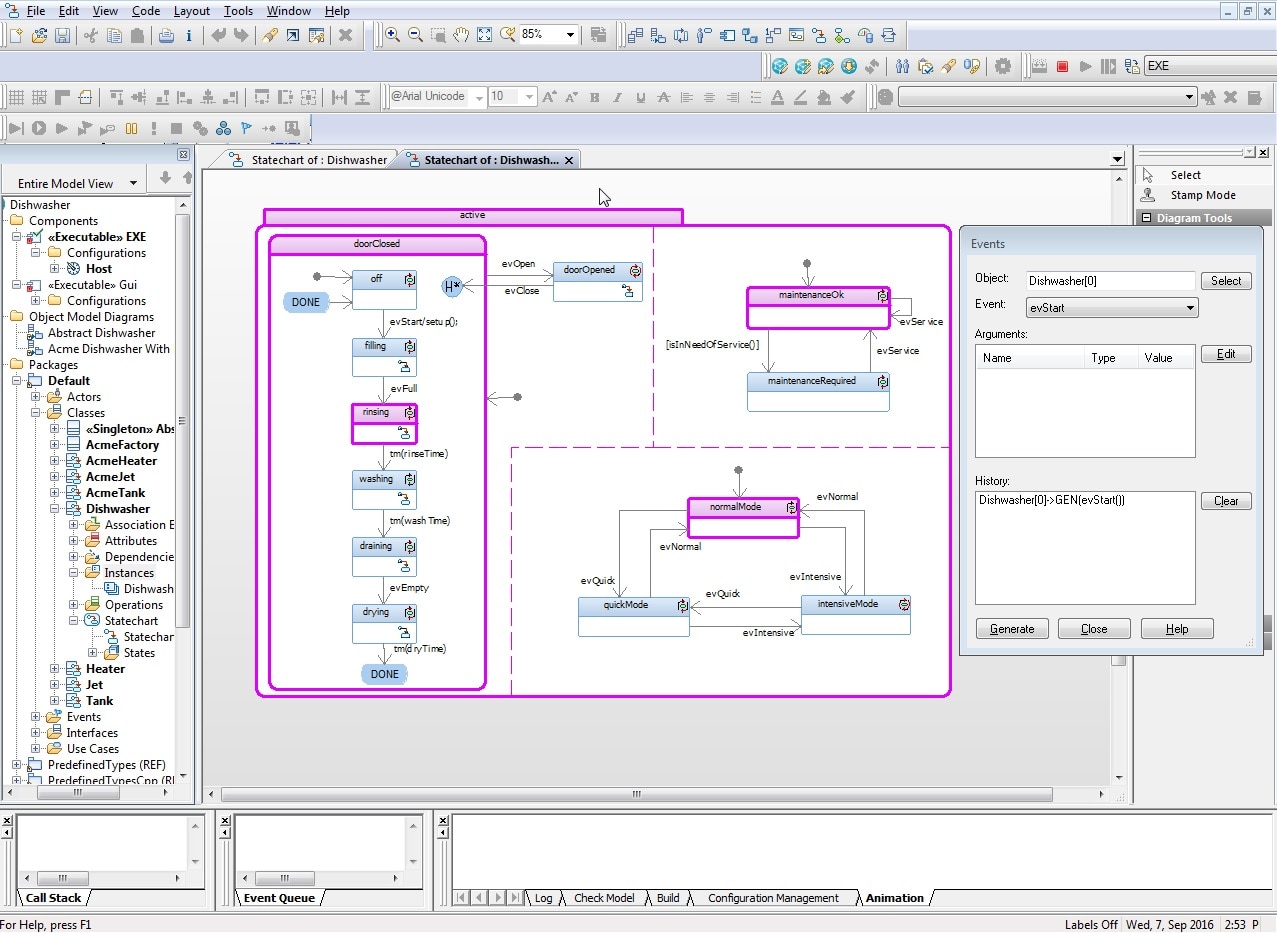
Task: Select the Zoom In magnifier tool
Action: pyautogui.click(x=392, y=35)
